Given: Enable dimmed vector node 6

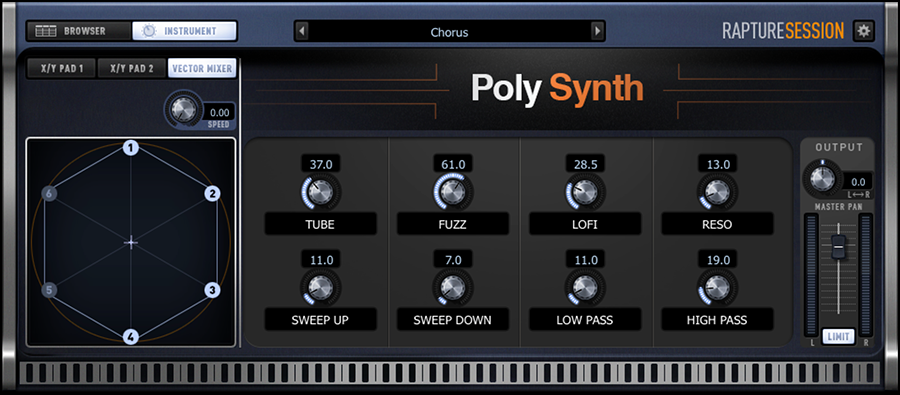Looking at the screenshot, I should [49, 193].
